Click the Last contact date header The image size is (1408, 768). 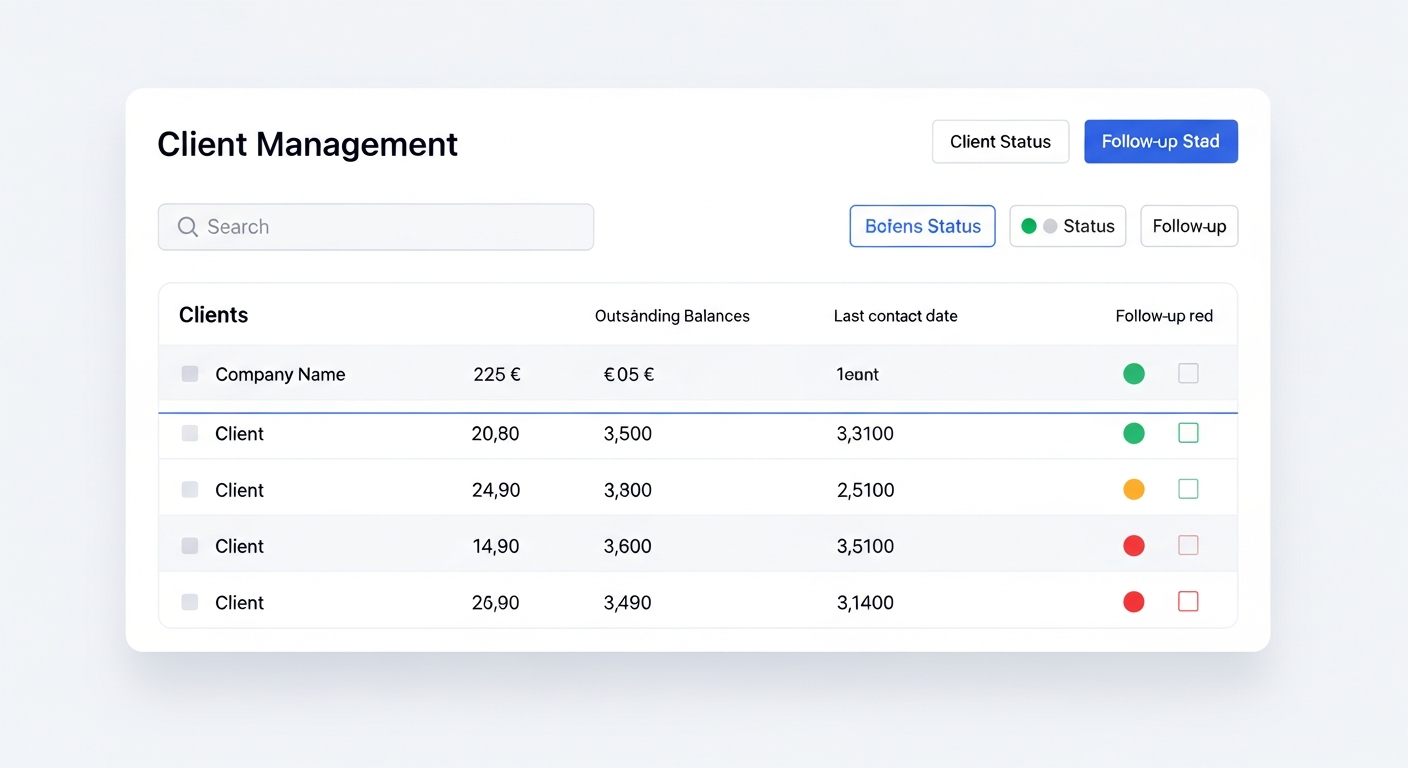[x=896, y=316]
